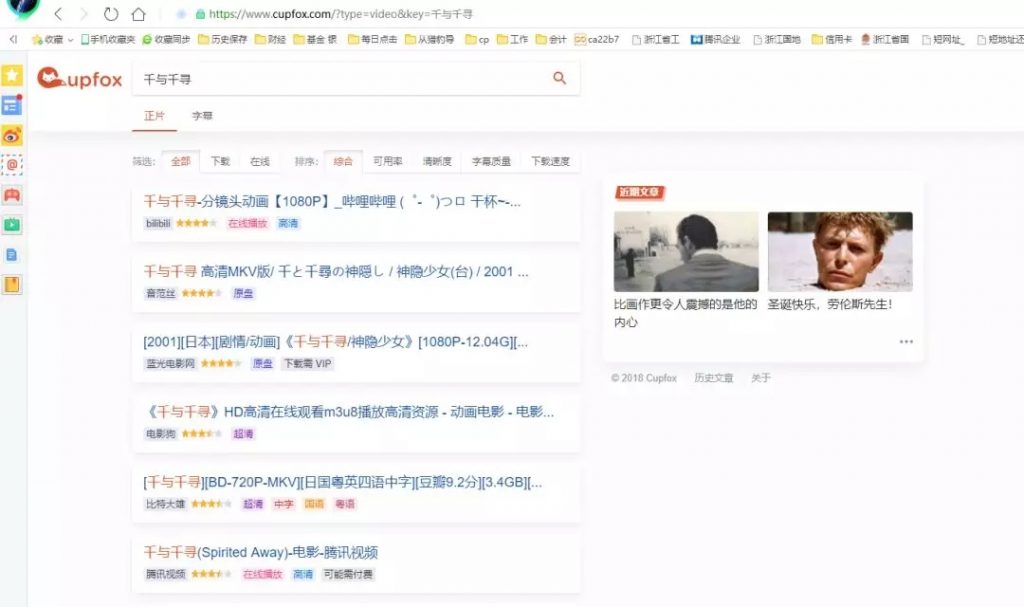Click the 音范丝 source tag
Image resolution: width=1024 pixels, height=607 pixels.
(x=161, y=293)
